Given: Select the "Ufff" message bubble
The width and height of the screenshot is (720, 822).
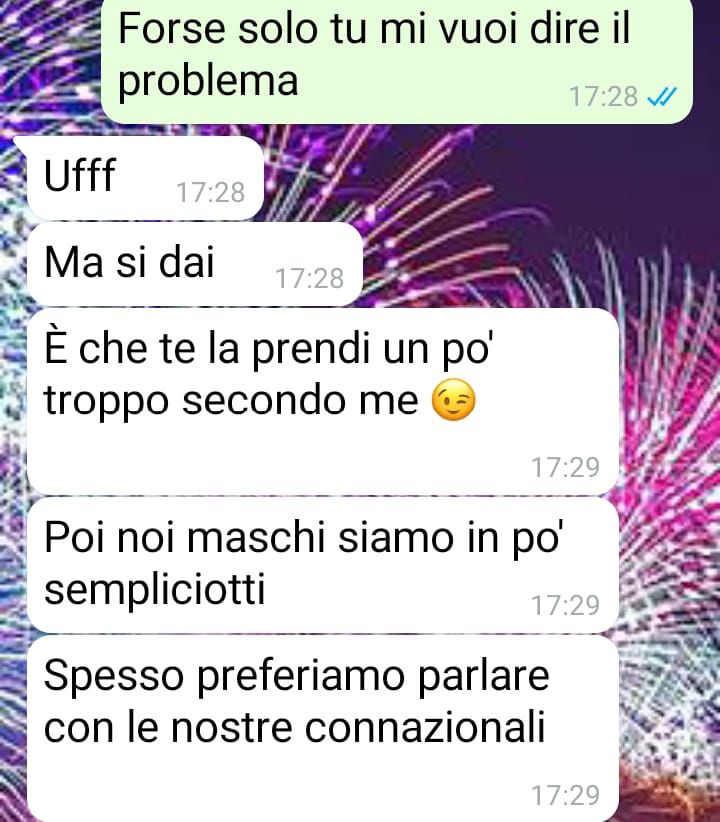Looking at the screenshot, I should [145, 178].
